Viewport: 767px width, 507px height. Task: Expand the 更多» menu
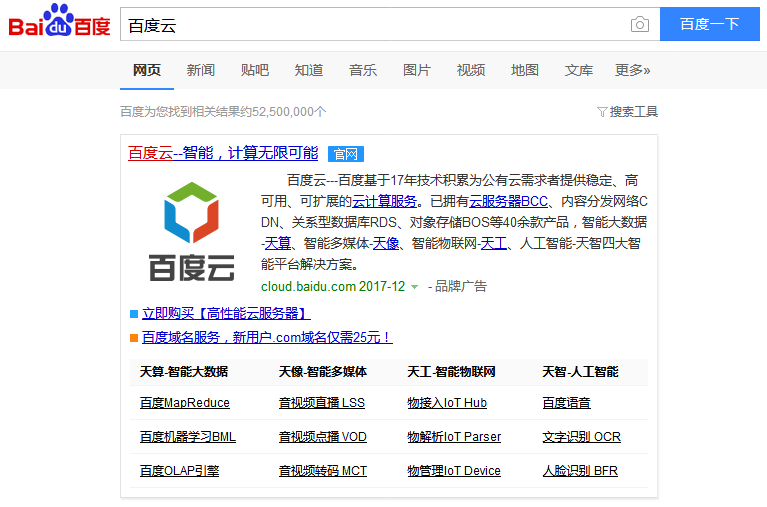pos(632,70)
